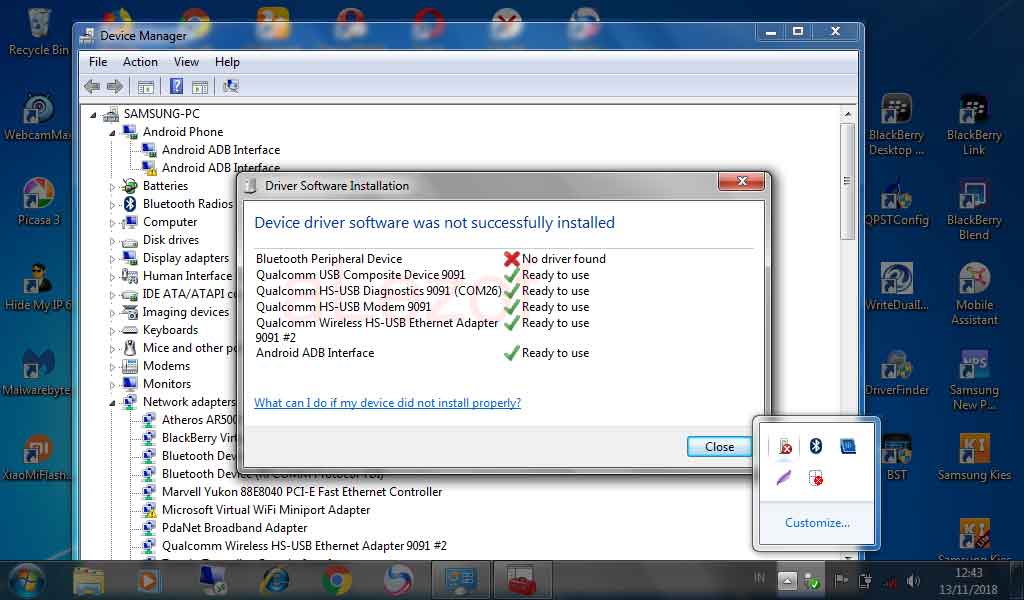Open the Samsung Kies desktop shortcut
The height and width of the screenshot is (600, 1024).
[974, 458]
